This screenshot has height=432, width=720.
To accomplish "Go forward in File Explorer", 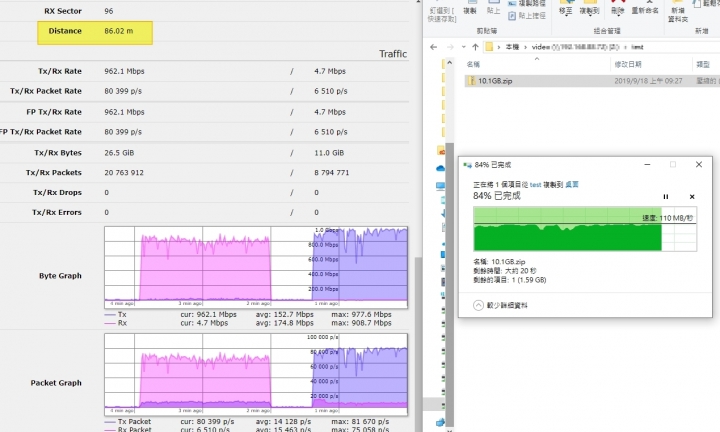I will point(450,47).
